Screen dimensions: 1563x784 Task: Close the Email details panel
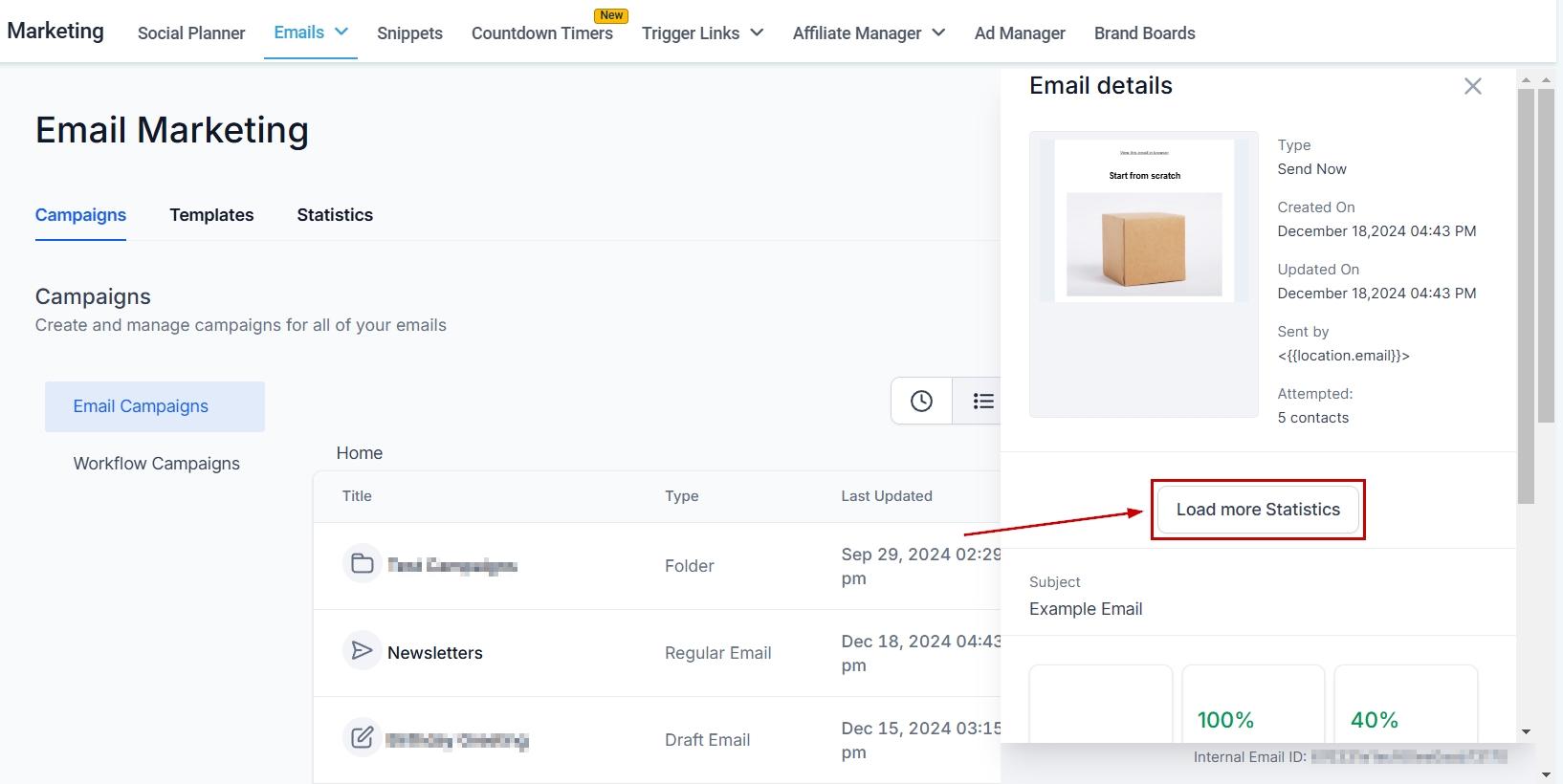point(1472,86)
